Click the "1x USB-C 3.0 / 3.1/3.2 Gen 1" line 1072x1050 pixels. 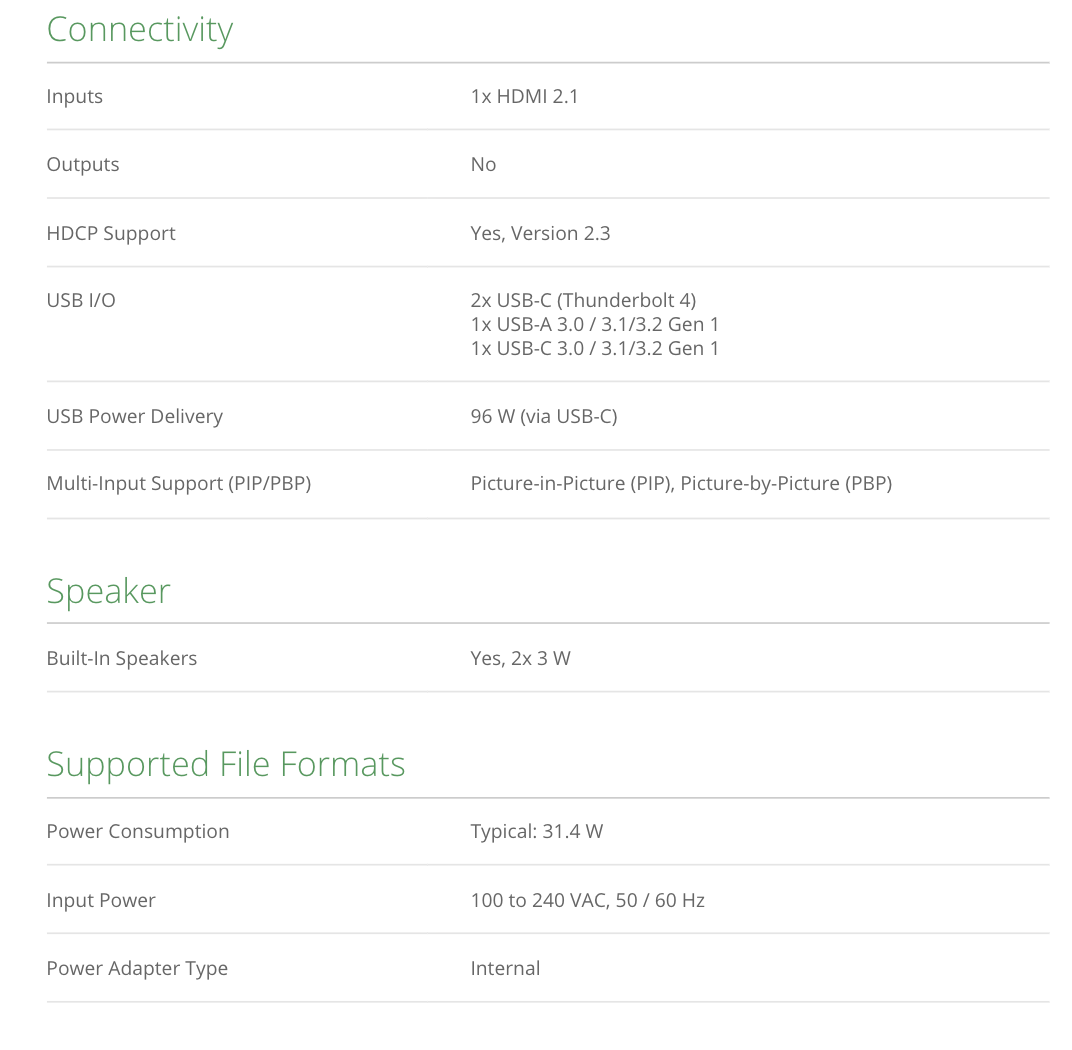click(594, 348)
